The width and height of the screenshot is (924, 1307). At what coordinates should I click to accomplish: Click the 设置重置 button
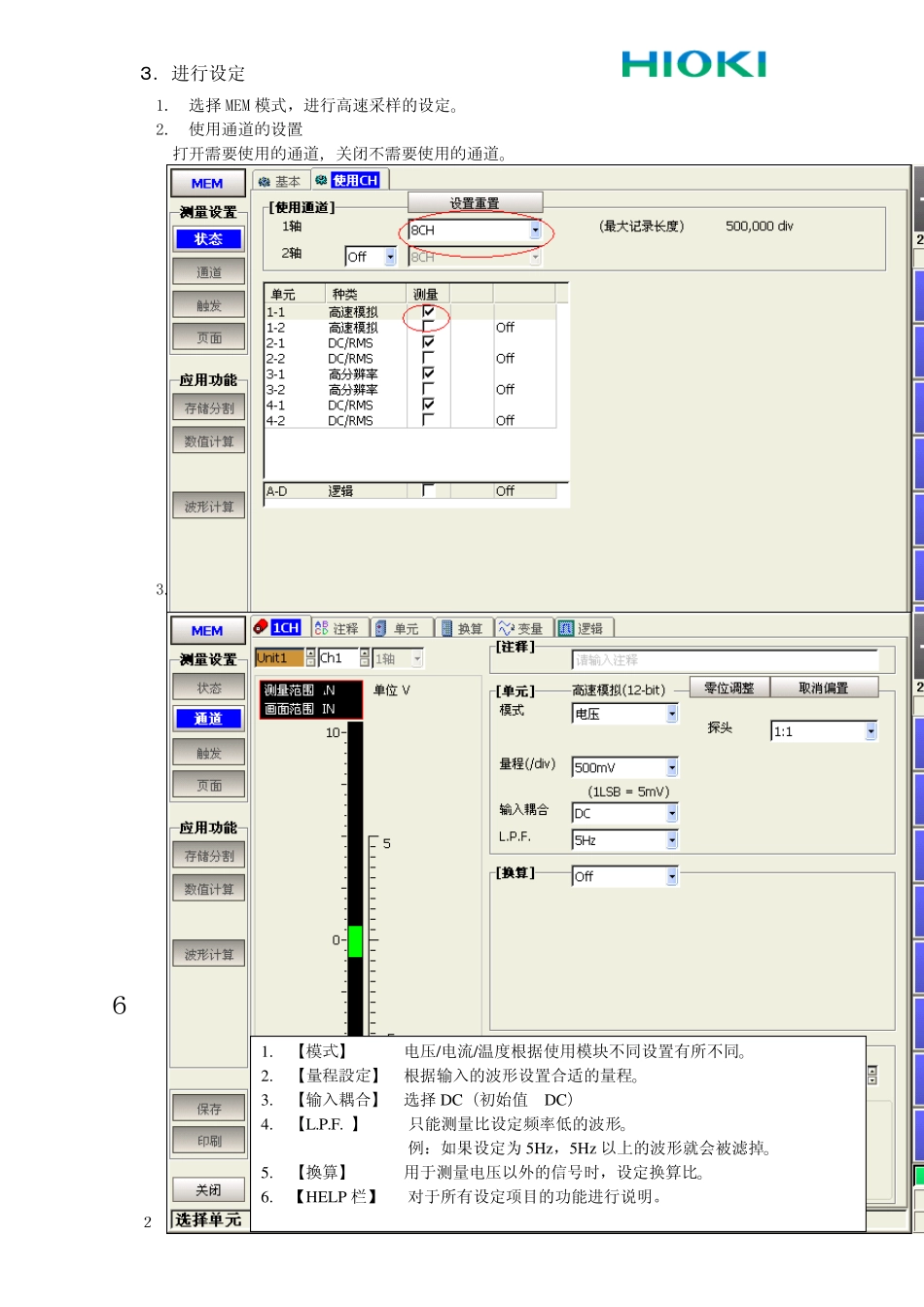click(x=475, y=202)
